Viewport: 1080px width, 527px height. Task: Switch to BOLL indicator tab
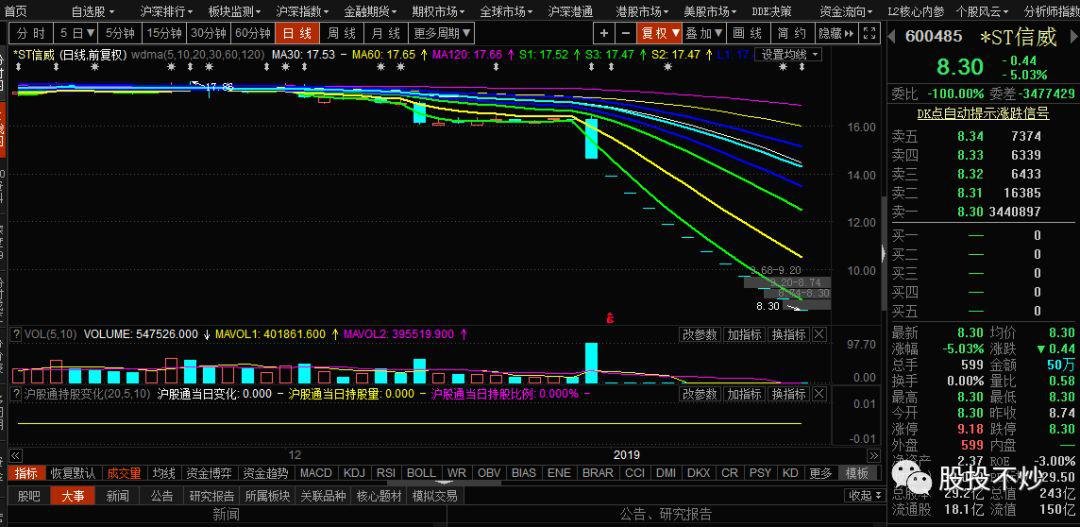(x=422, y=473)
